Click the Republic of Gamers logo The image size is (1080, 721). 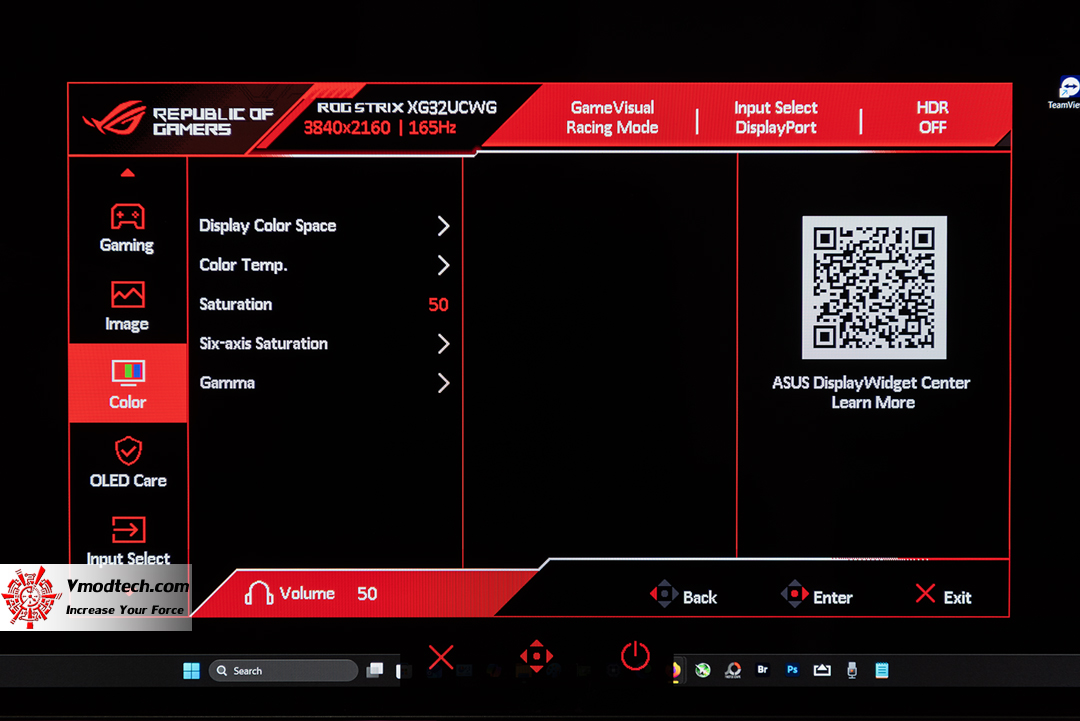[x=178, y=119]
